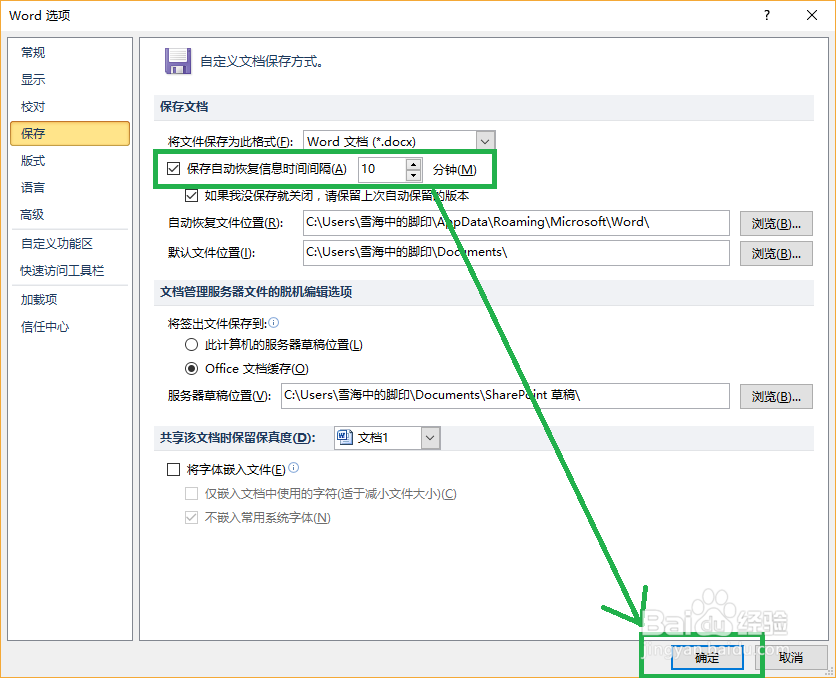836x678 pixels.
Task: Close the Word 选项 dialog
Action: coord(811,15)
